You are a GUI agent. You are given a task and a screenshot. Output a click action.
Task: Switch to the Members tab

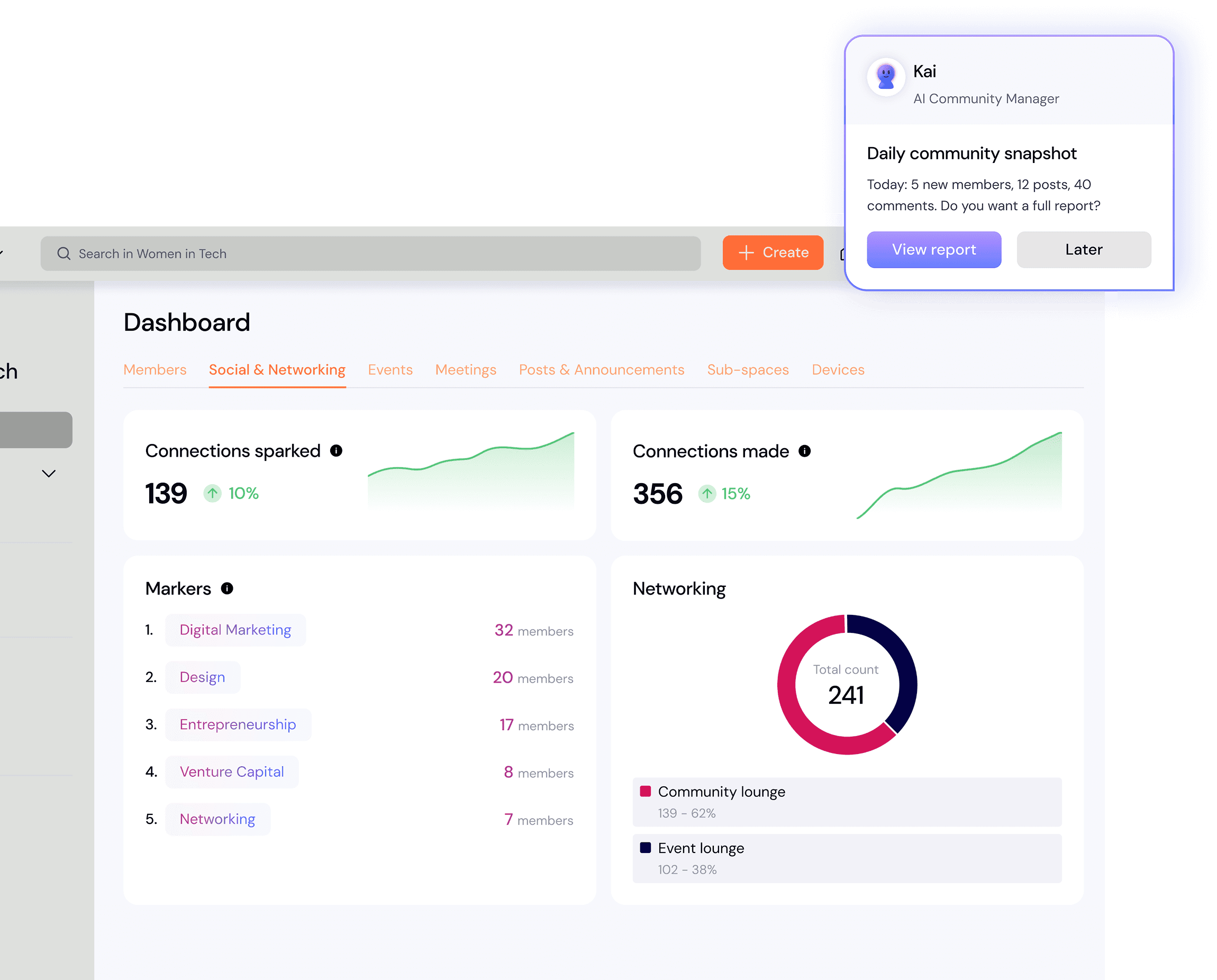[x=155, y=370]
